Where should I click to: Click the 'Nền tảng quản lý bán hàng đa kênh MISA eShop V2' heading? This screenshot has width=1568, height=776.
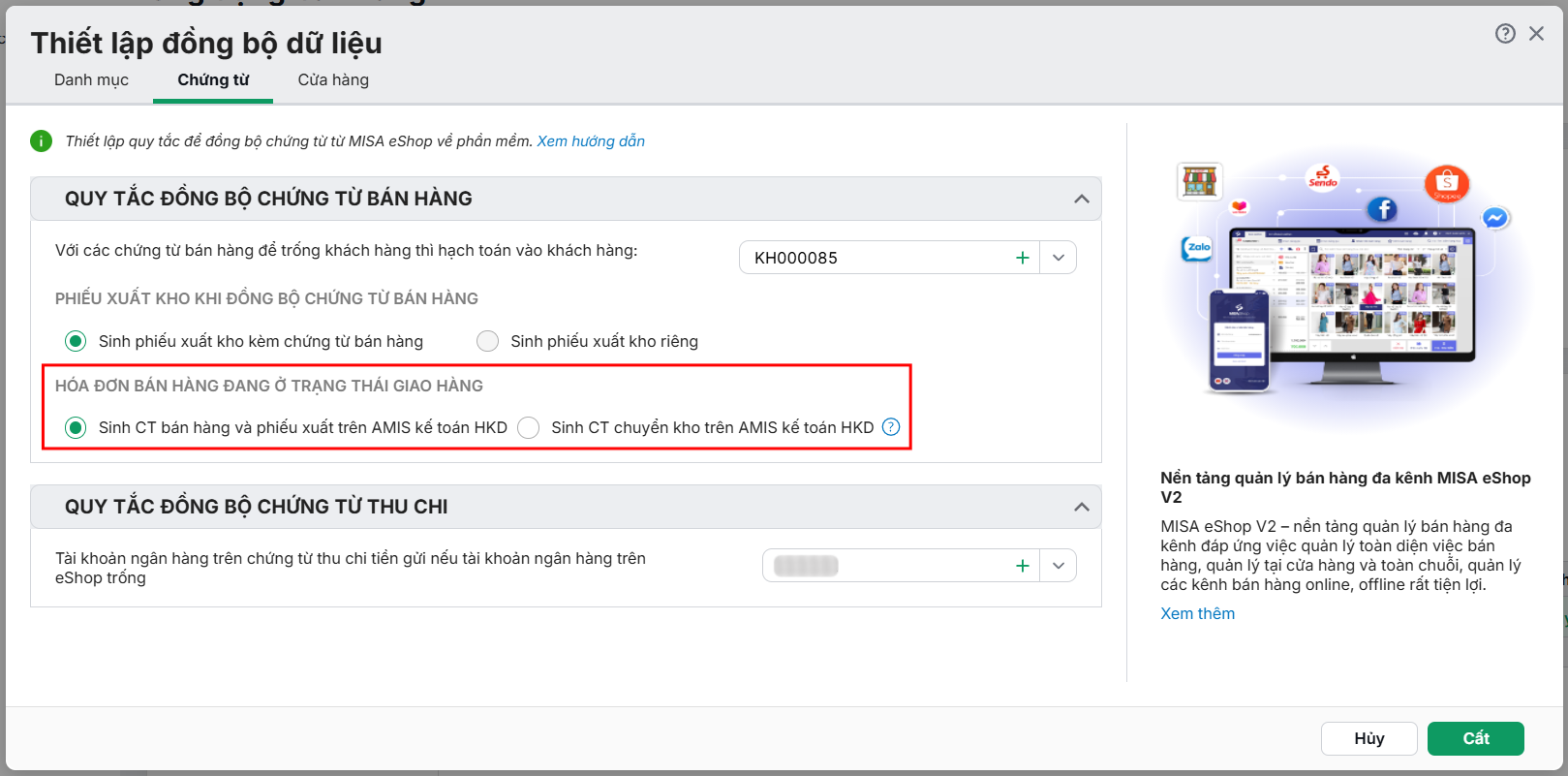(1345, 487)
